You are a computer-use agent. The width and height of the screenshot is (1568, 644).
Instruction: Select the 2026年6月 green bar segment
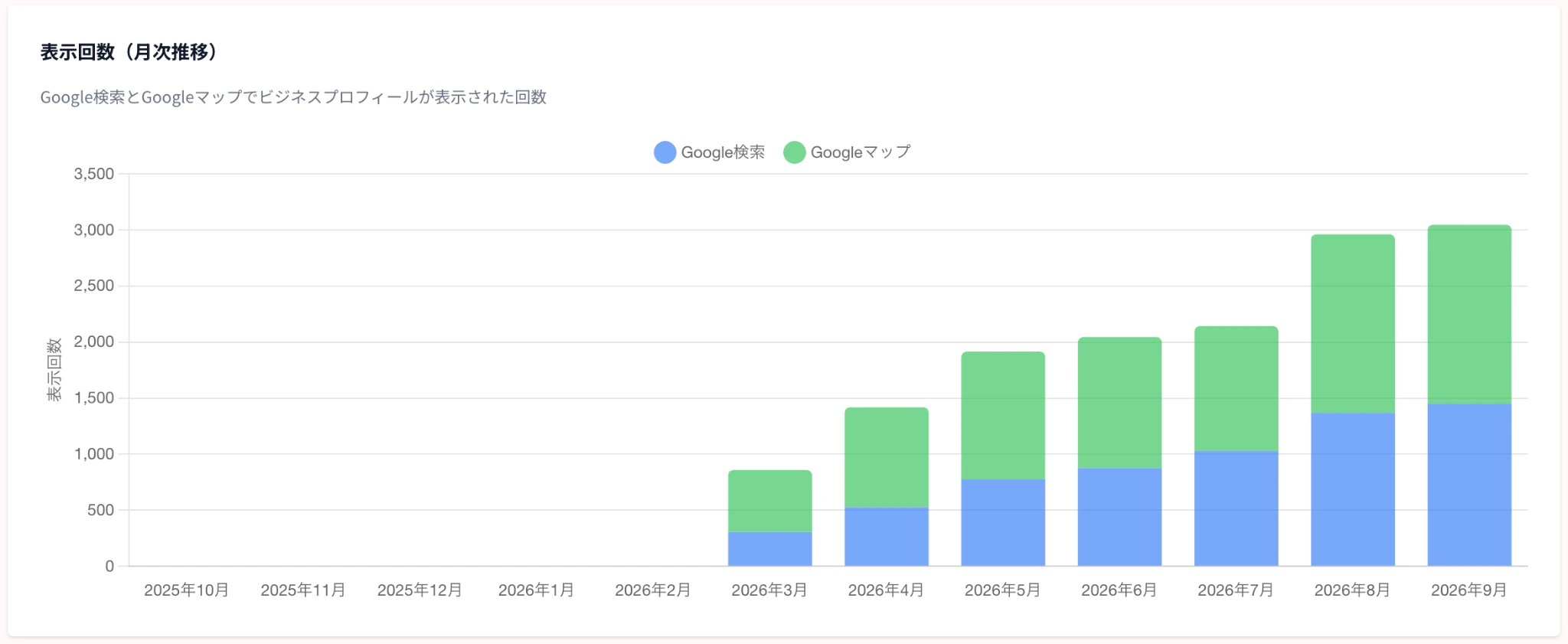click(1119, 403)
